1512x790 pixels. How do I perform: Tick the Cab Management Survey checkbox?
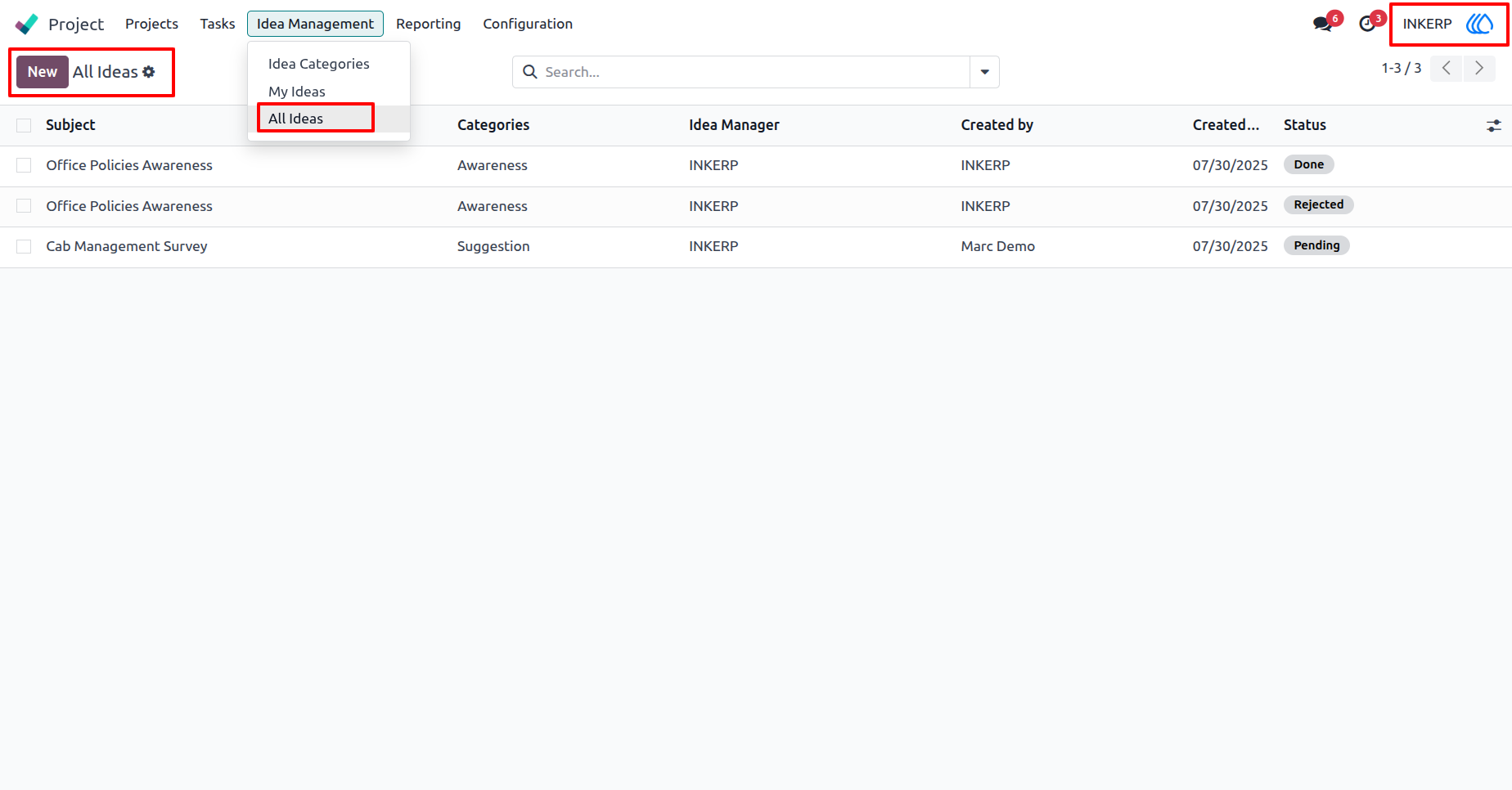[24, 246]
